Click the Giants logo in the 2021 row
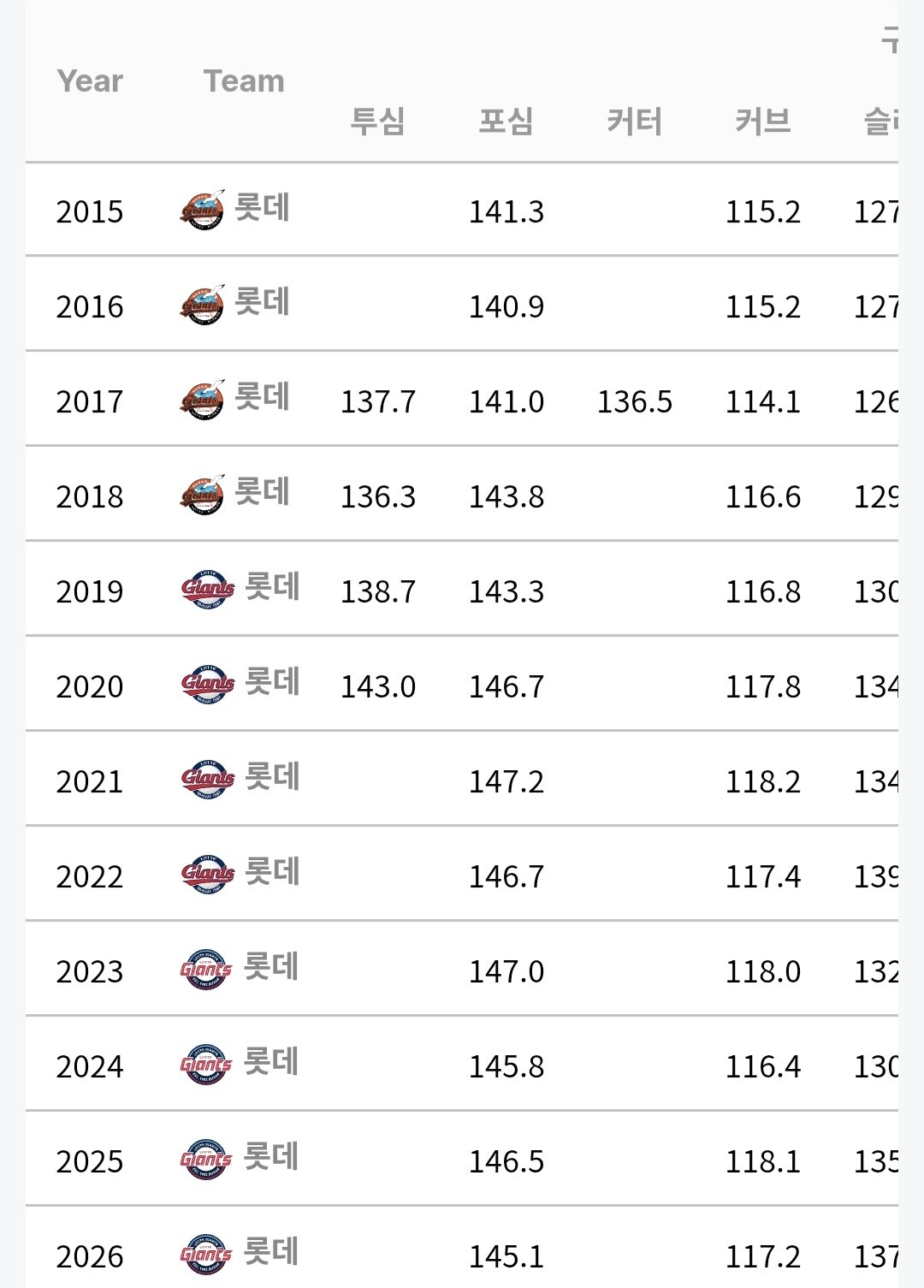Image resolution: width=924 pixels, height=1288 pixels. [x=207, y=780]
